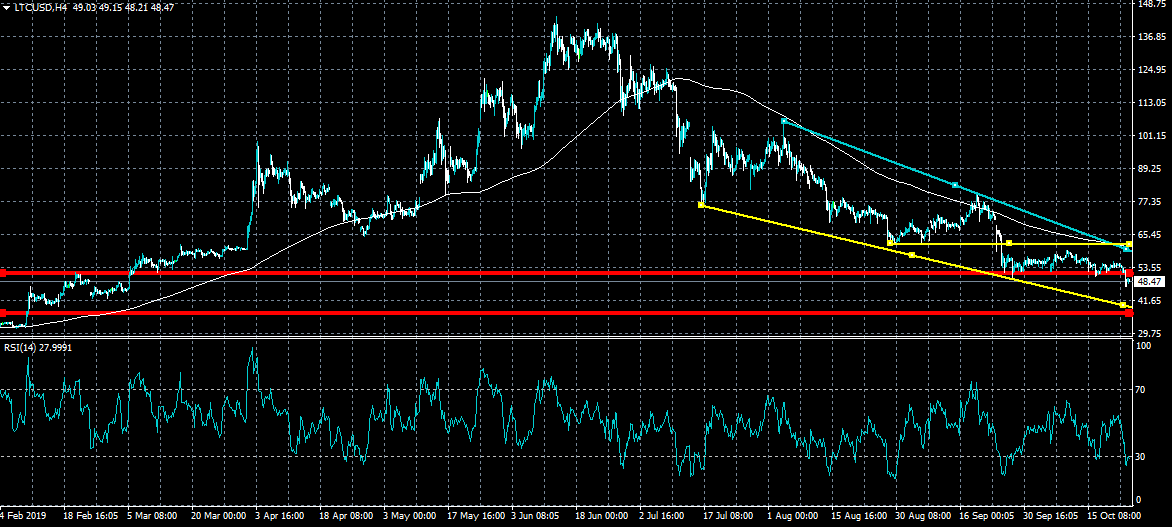The height and width of the screenshot is (527, 1172).
Task: Click the RSI scale value 30
Action: 1141,457
